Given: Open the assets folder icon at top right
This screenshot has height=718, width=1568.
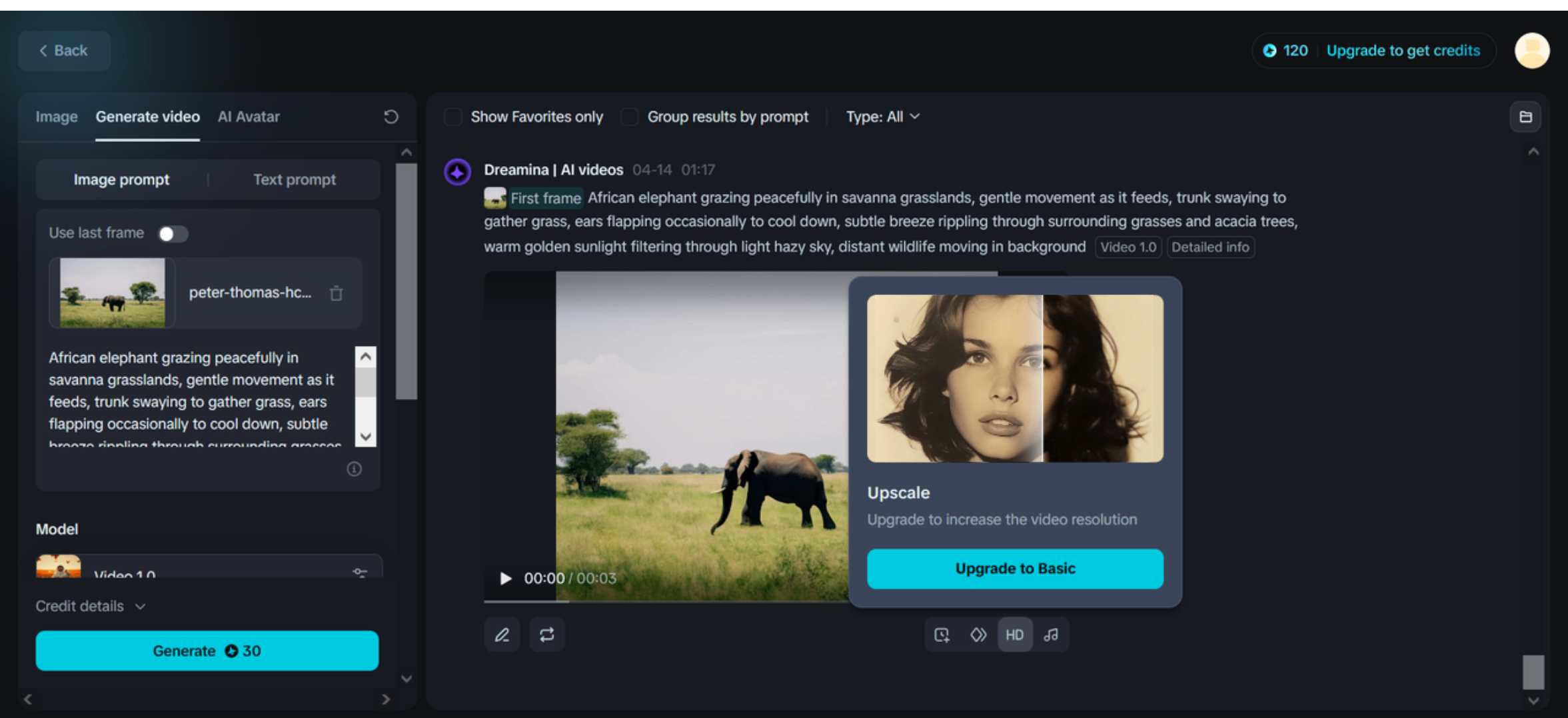Looking at the screenshot, I should point(1525,117).
